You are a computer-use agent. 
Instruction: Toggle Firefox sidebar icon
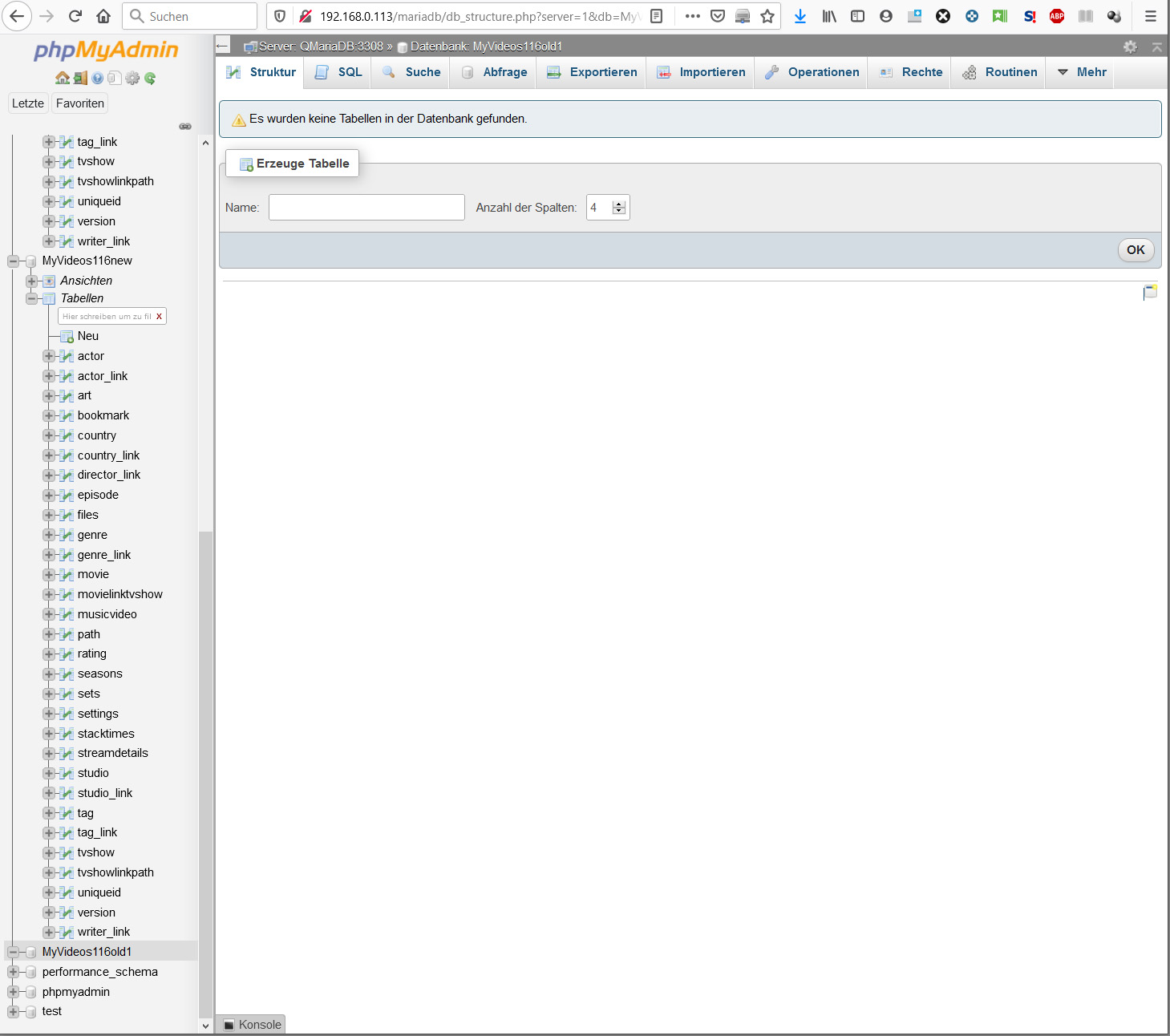coord(857,16)
